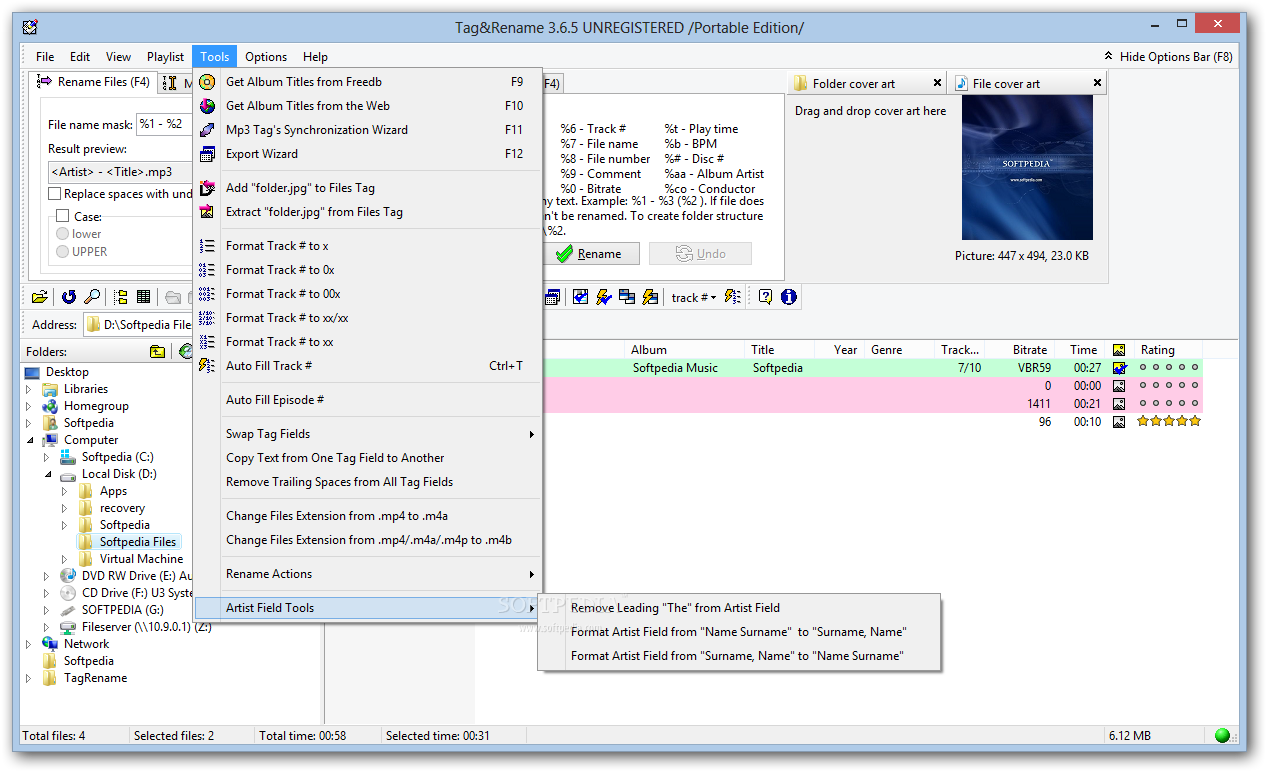Screen dimensions: 1267x772
Task: Select the UPPER case radio button
Action: coord(63,252)
